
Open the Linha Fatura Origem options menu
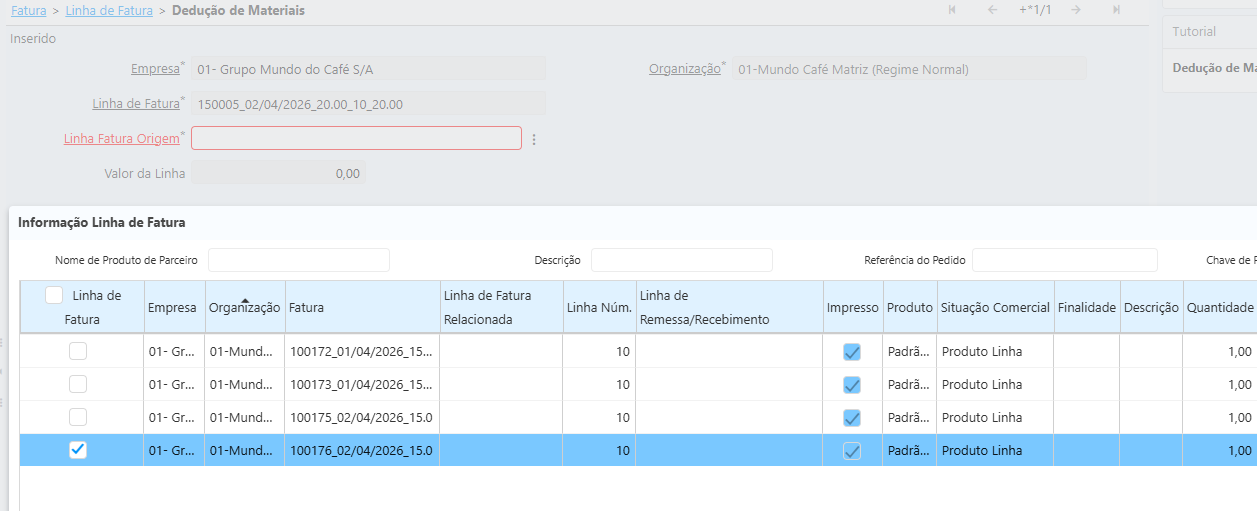pyautogui.click(x=535, y=140)
